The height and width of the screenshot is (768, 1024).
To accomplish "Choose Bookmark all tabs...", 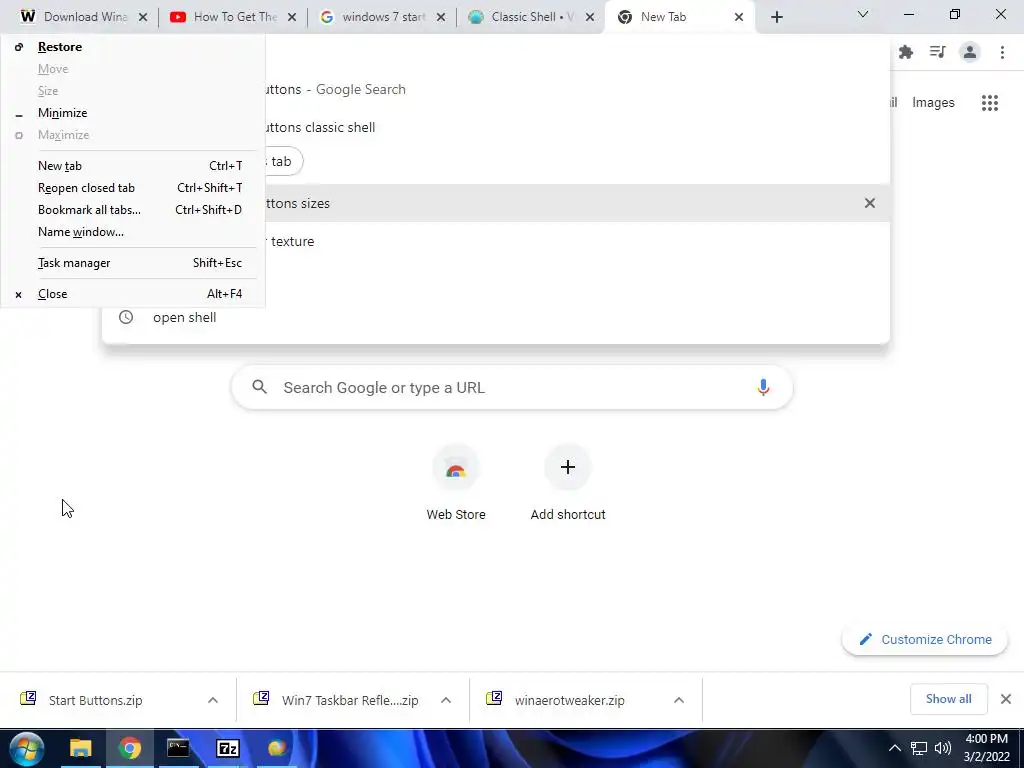I will pos(133,210).
